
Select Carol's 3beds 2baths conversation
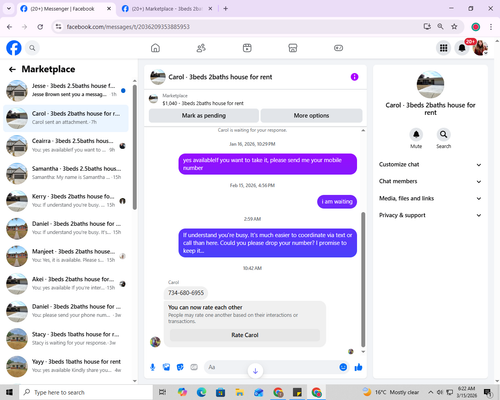pos(66,118)
